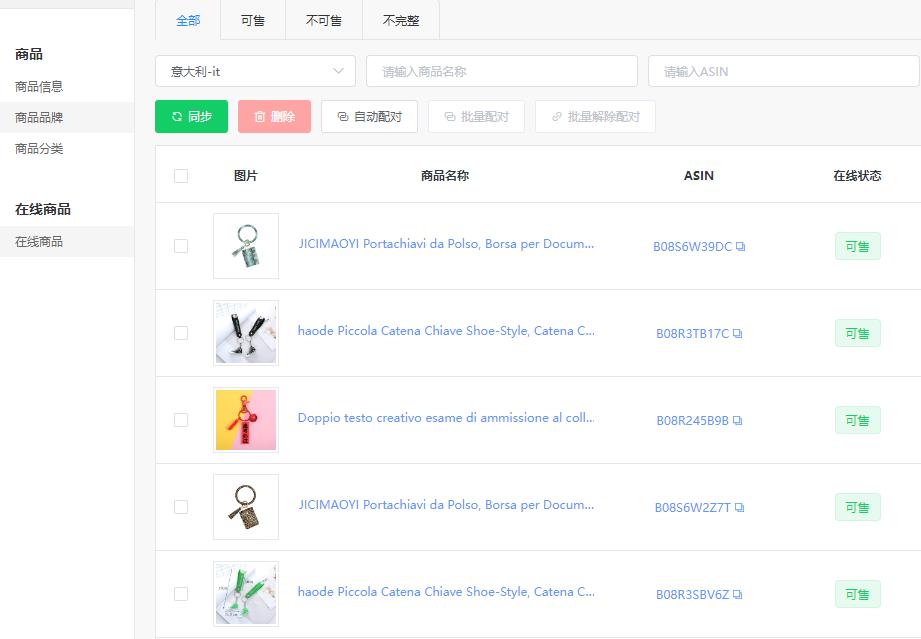The height and width of the screenshot is (639, 921).
Task: Click the 请输入商品名称 search input field
Action: pos(500,71)
